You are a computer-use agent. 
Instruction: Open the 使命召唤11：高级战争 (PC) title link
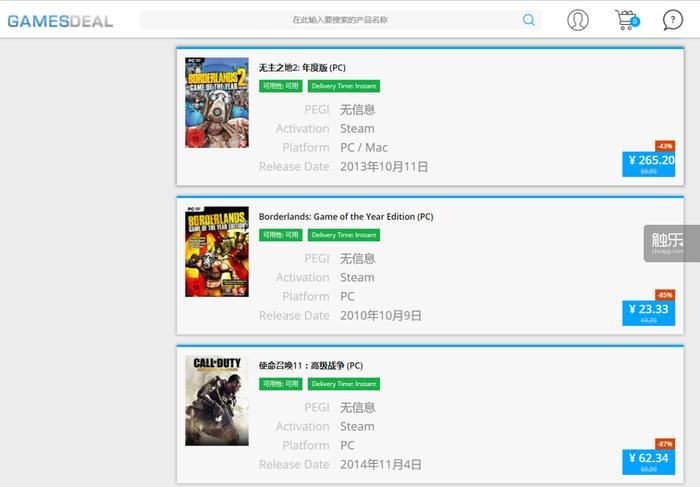pyautogui.click(x=311, y=366)
